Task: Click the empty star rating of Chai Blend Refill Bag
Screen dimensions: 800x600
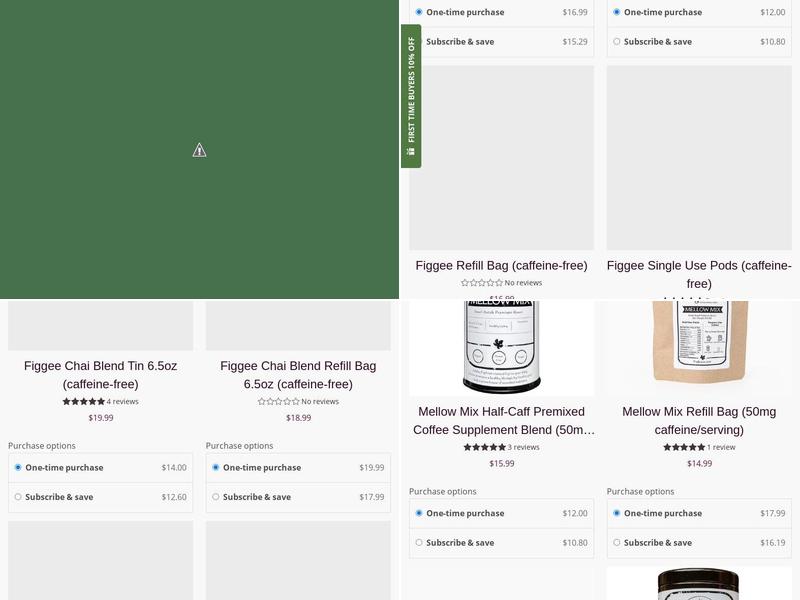Action: coord(279,402)
